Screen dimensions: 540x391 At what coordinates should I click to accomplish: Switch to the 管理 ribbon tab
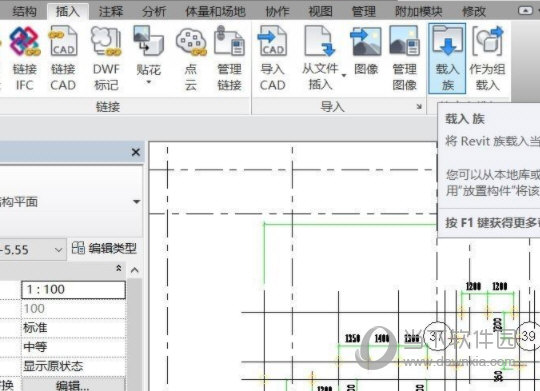coord(364,11)
